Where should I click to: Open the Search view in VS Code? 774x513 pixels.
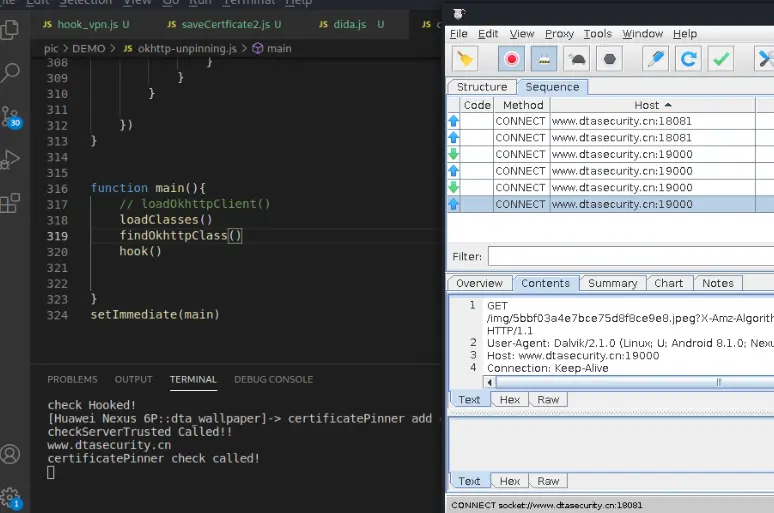click(10, 73)
